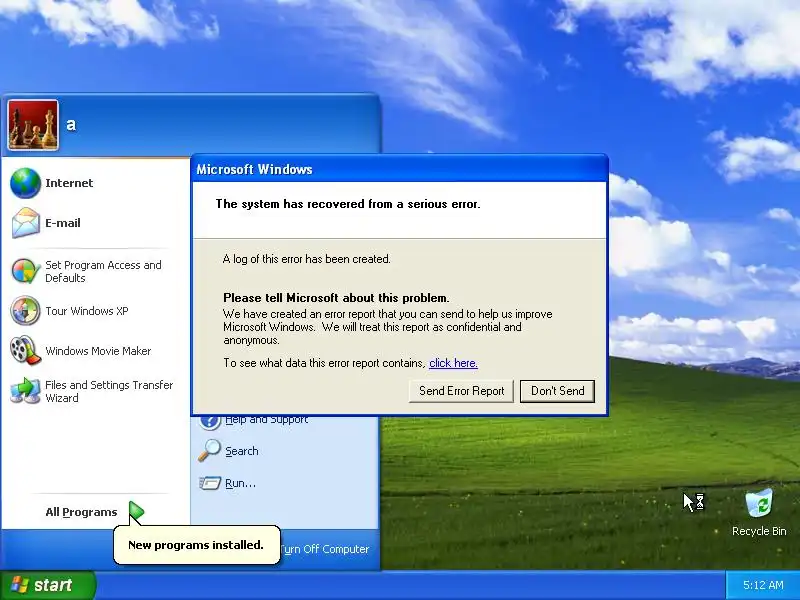Launch Windows Movie Maker via its film reel icon

[x=25, y=350]
